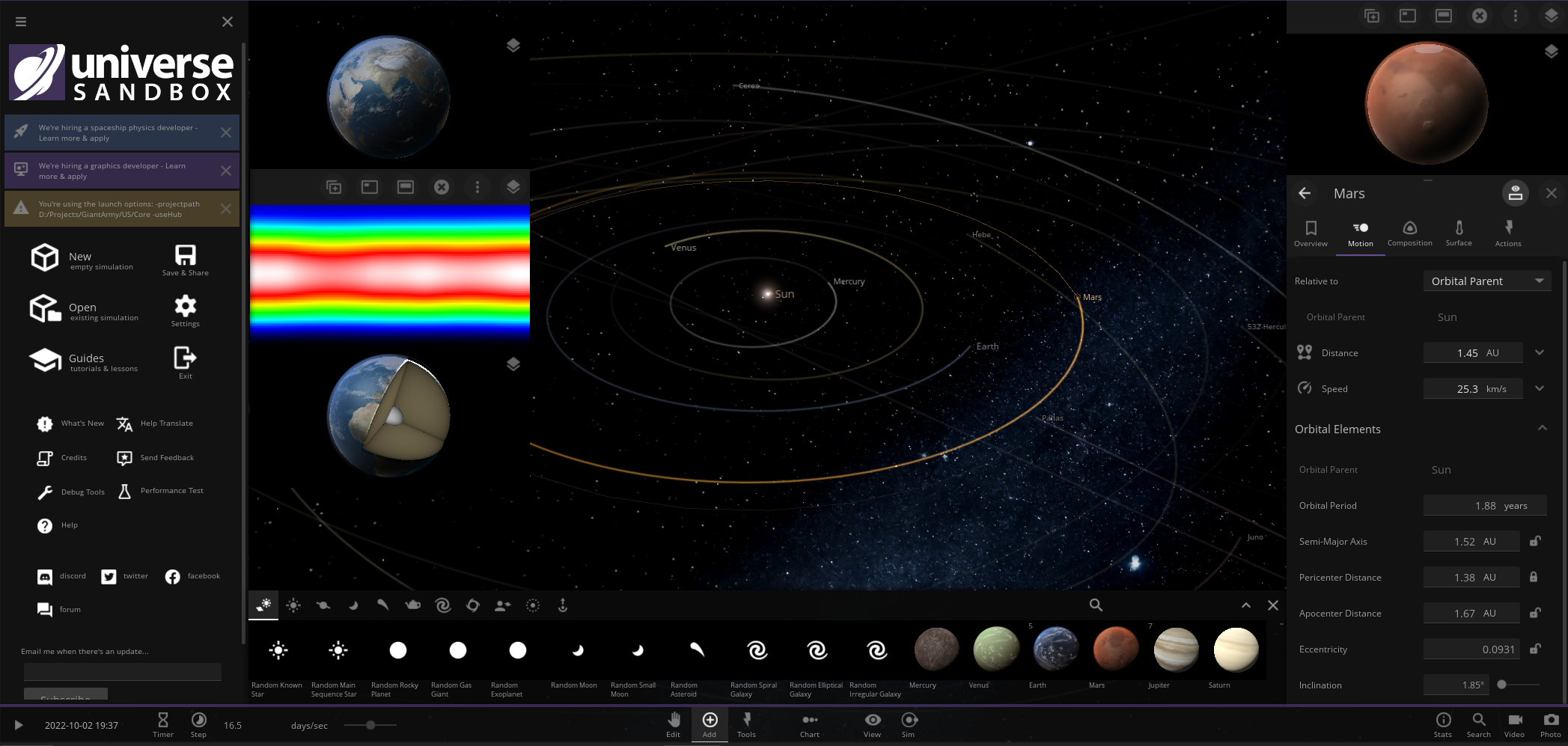Toggle lock on Pericenter Distance
Image resolution: width=1568 pixels, height=746 pixels.
(x=1534, y=577)
